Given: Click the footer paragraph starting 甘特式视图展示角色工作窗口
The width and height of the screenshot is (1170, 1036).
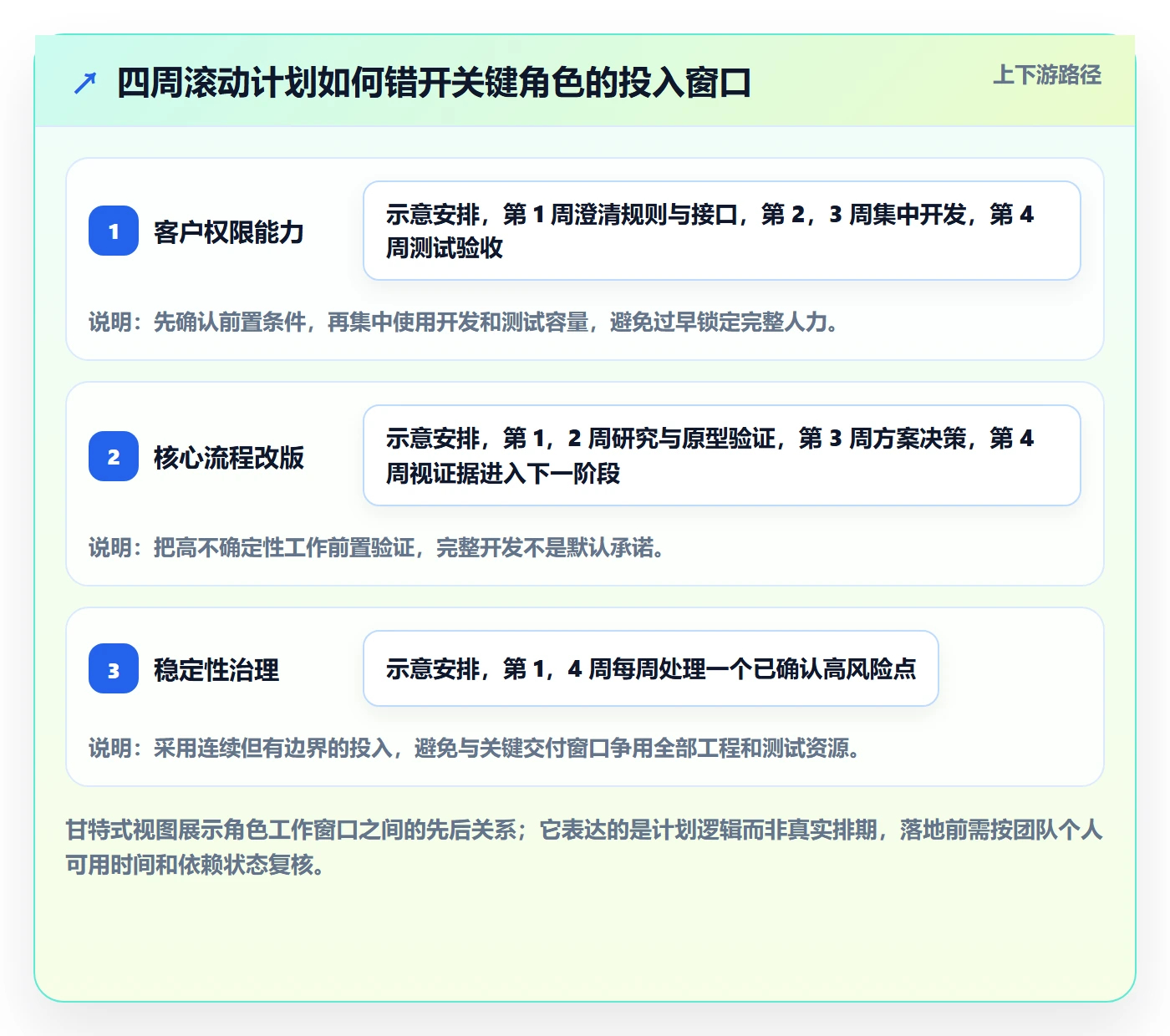Looking at the screenshot, I should [584, 846].
